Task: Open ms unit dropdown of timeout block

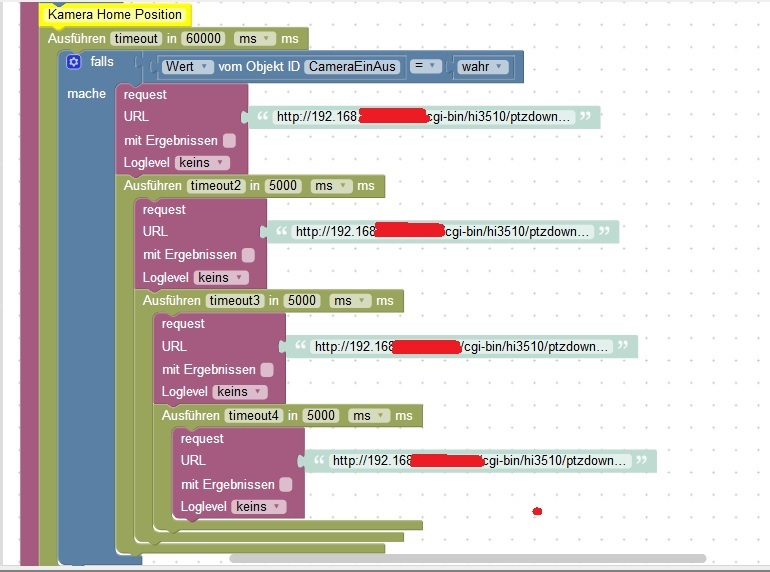Action: click(254, 38)
